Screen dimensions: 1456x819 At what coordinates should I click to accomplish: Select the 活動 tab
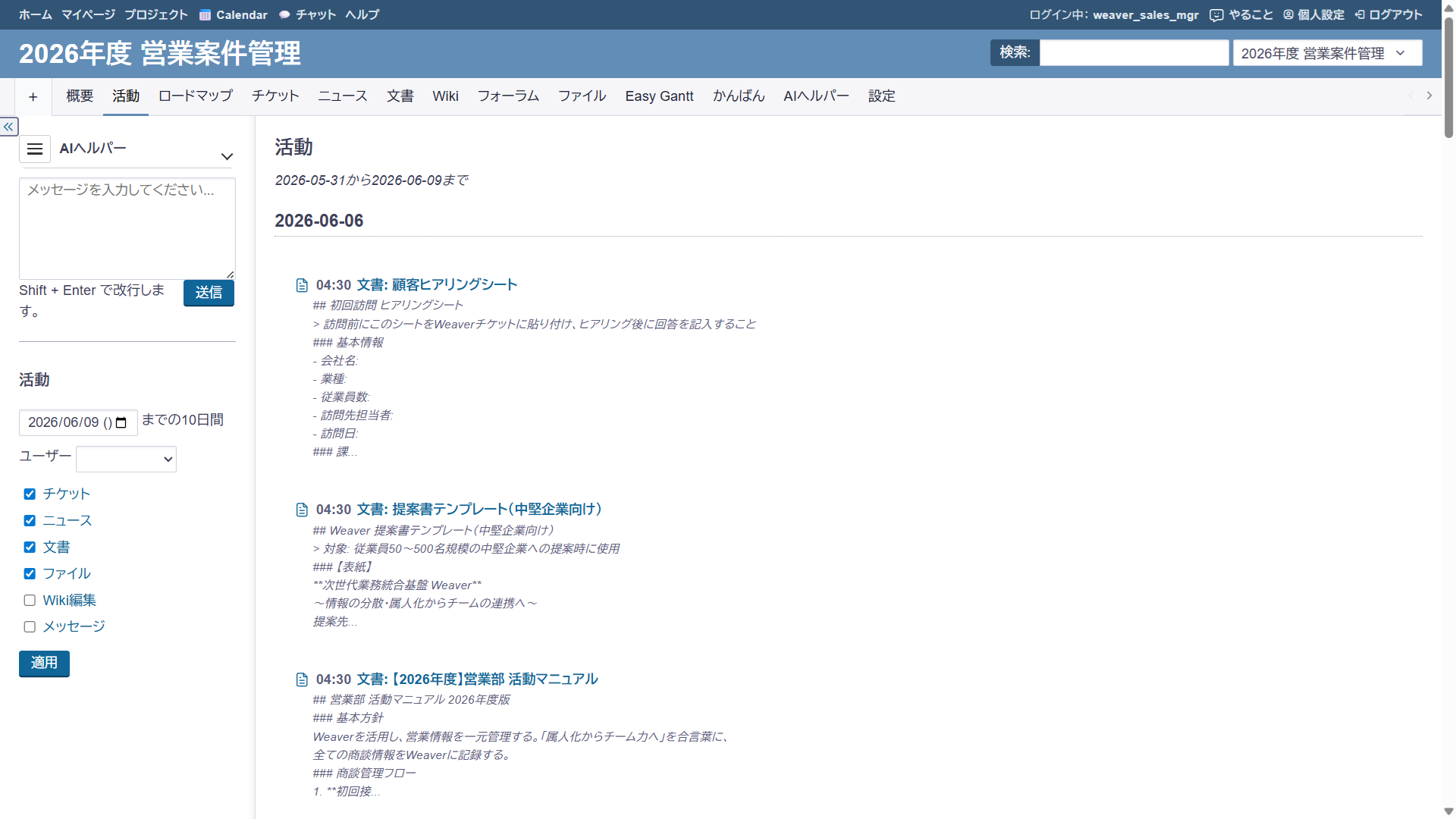(126, 96)
